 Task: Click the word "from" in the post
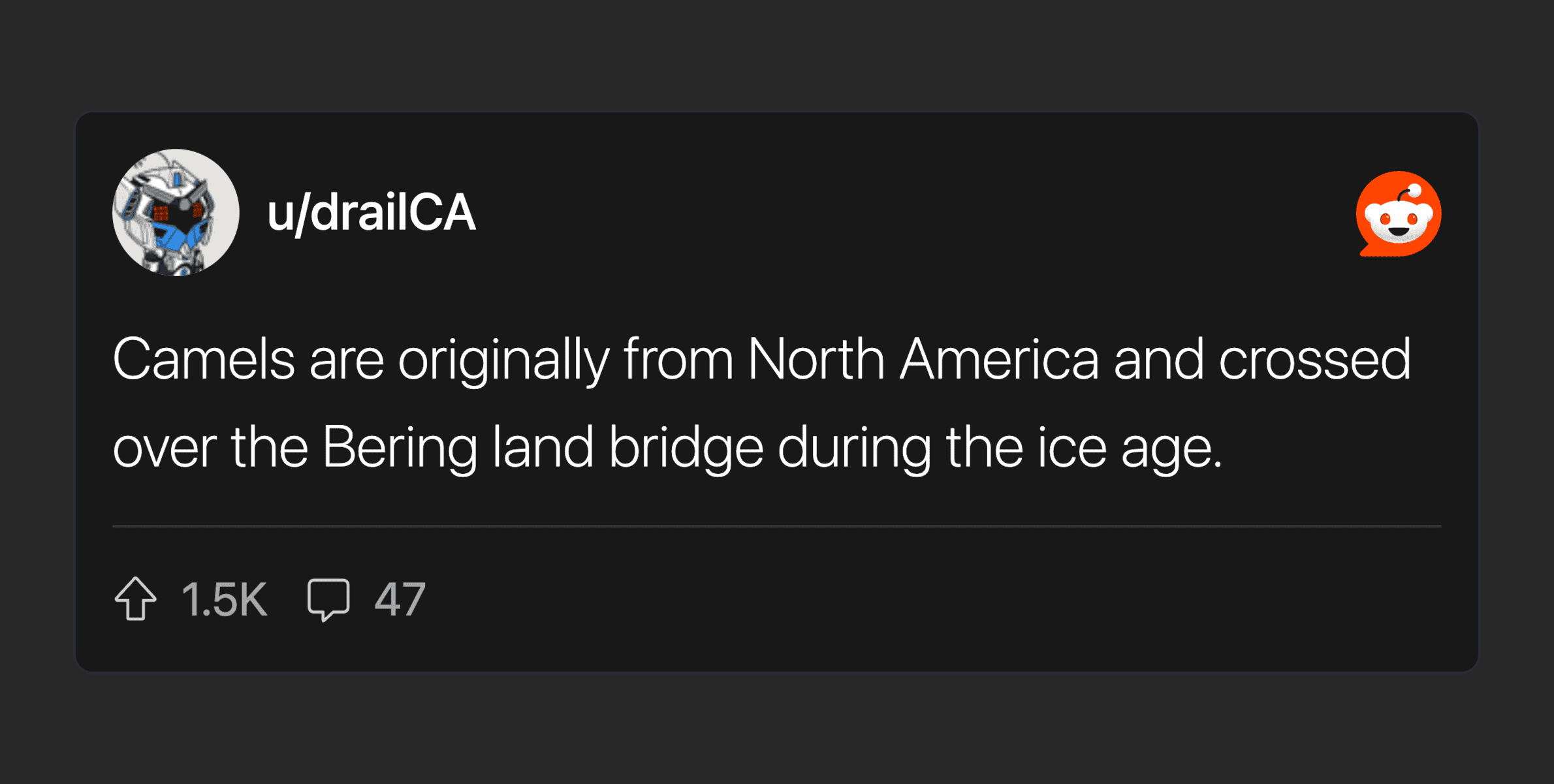(679, 360)
